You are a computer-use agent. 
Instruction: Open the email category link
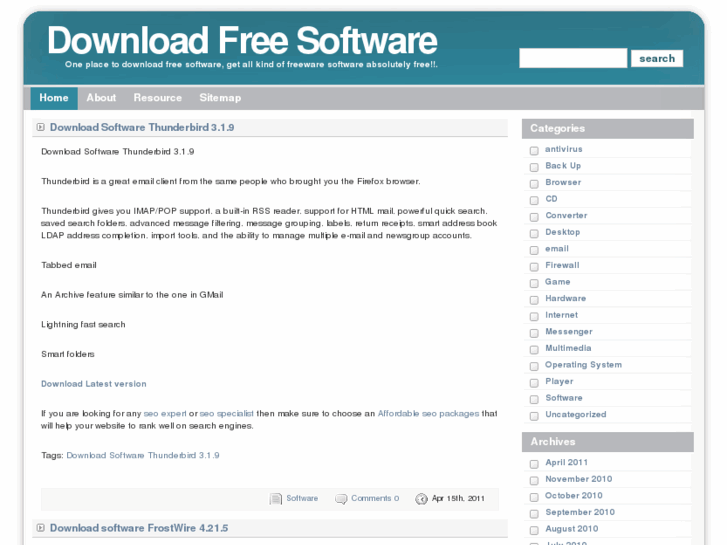(557, 249)
